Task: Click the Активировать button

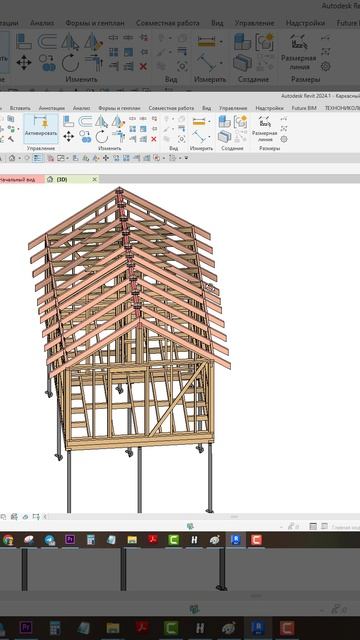Action: [x=41, y=128]
